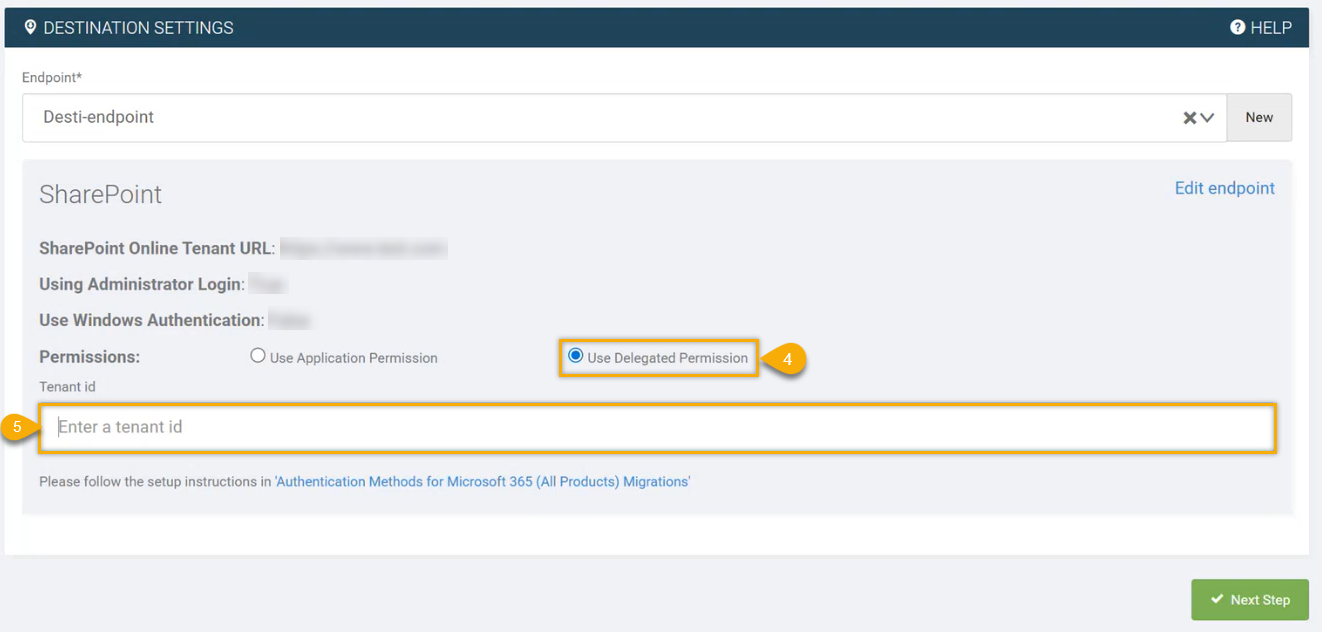Click the checkmark icon on Next Step
Screen dimensions: 1322x632
[x=1217, y=599]
